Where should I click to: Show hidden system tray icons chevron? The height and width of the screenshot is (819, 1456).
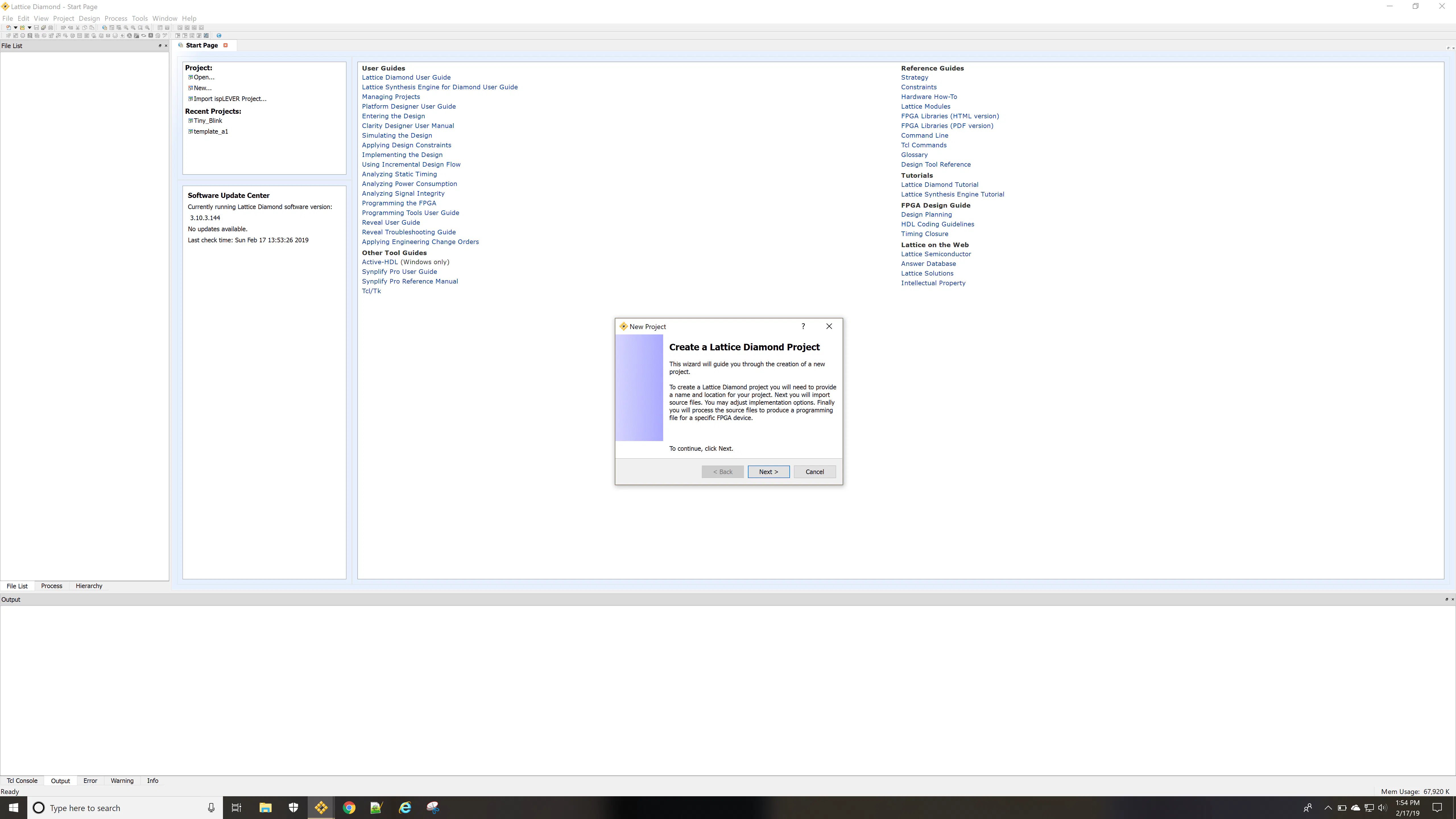(x=1328, y=808)
